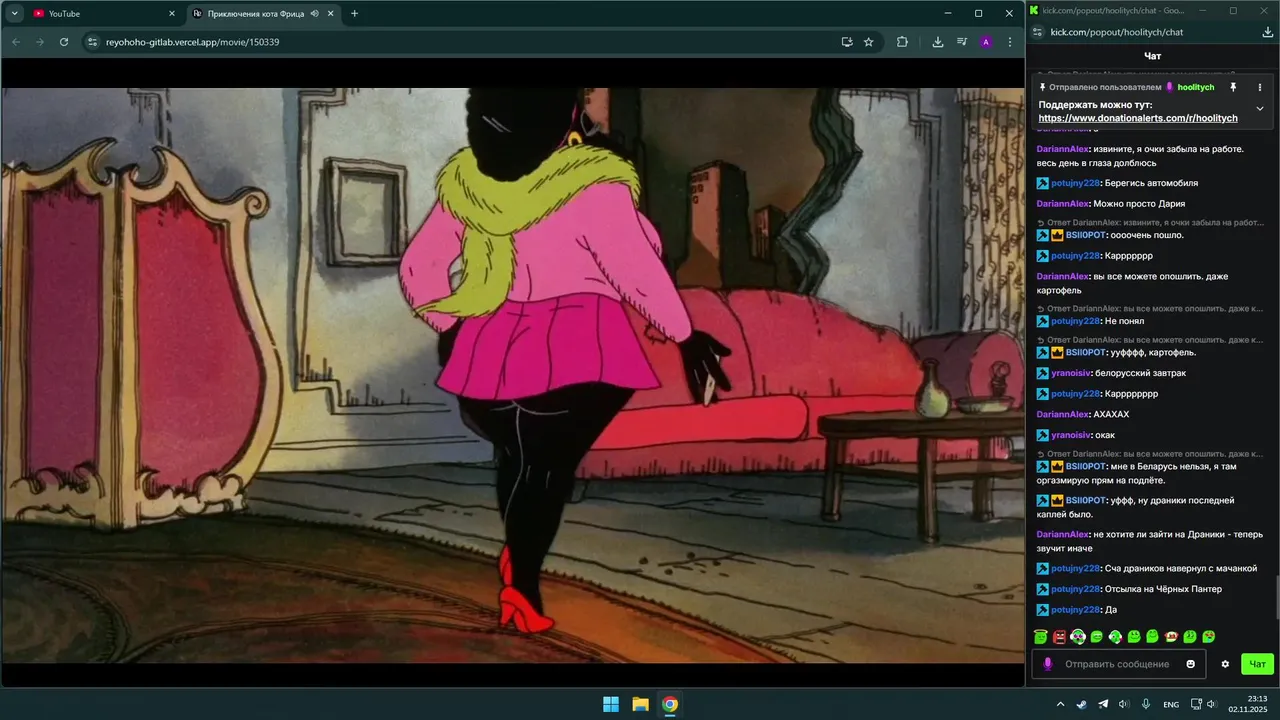Screen dimensions: 1280x720
Task: Click hoolitych username in the pinned message
Action: click(1195, 87)
